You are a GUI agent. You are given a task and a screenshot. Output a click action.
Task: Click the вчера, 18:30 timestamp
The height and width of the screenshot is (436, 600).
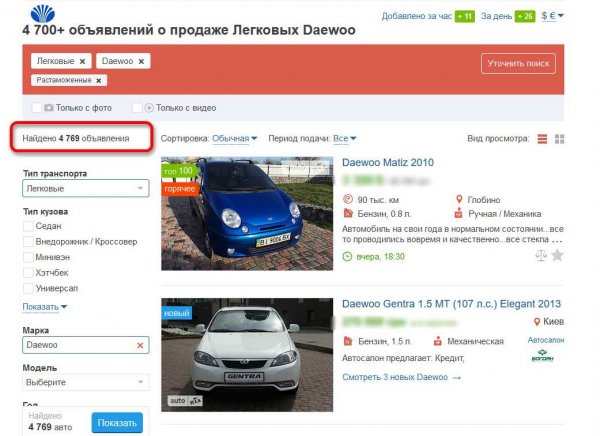(x=380, y=256)
